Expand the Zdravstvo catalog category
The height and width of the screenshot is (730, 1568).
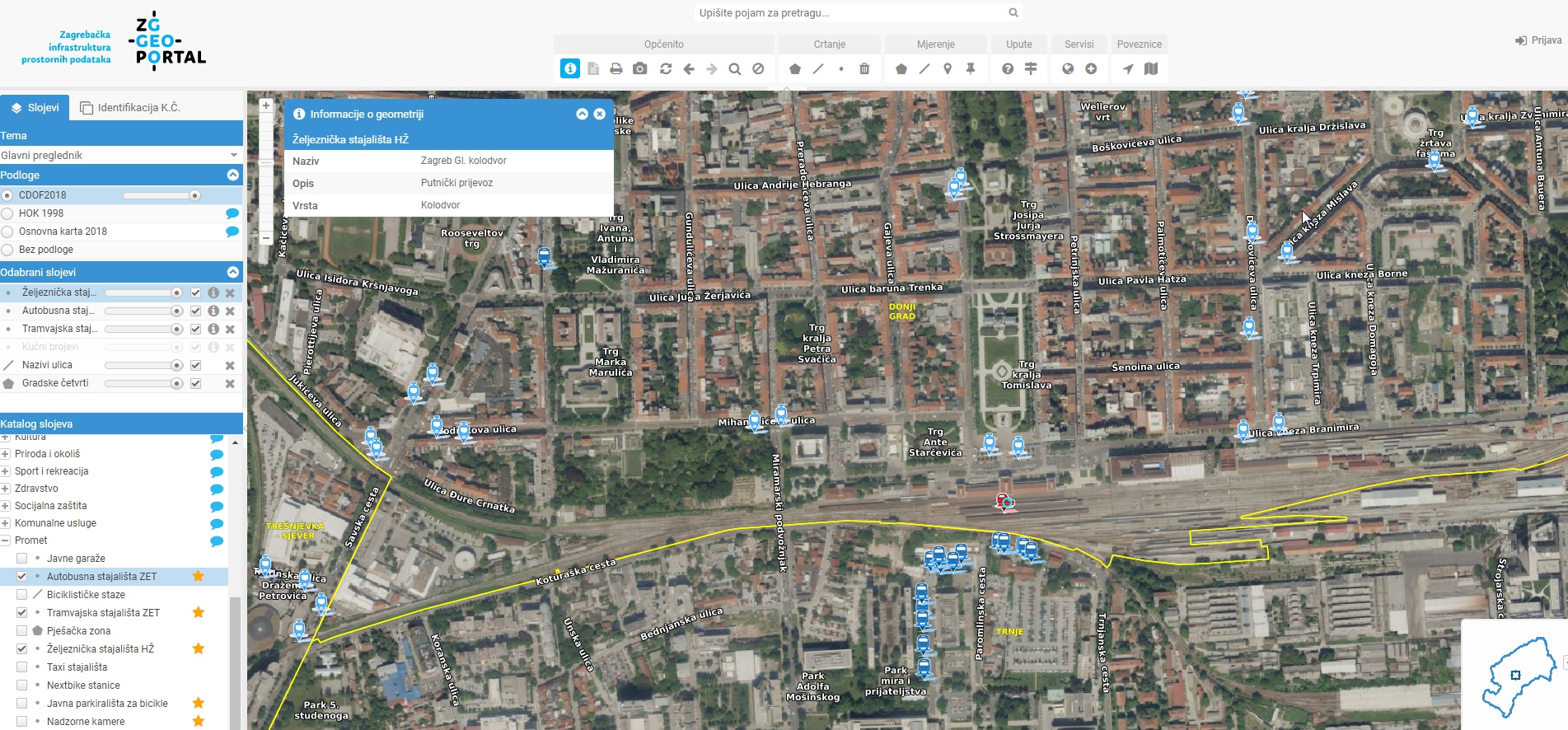click(5, 489)
